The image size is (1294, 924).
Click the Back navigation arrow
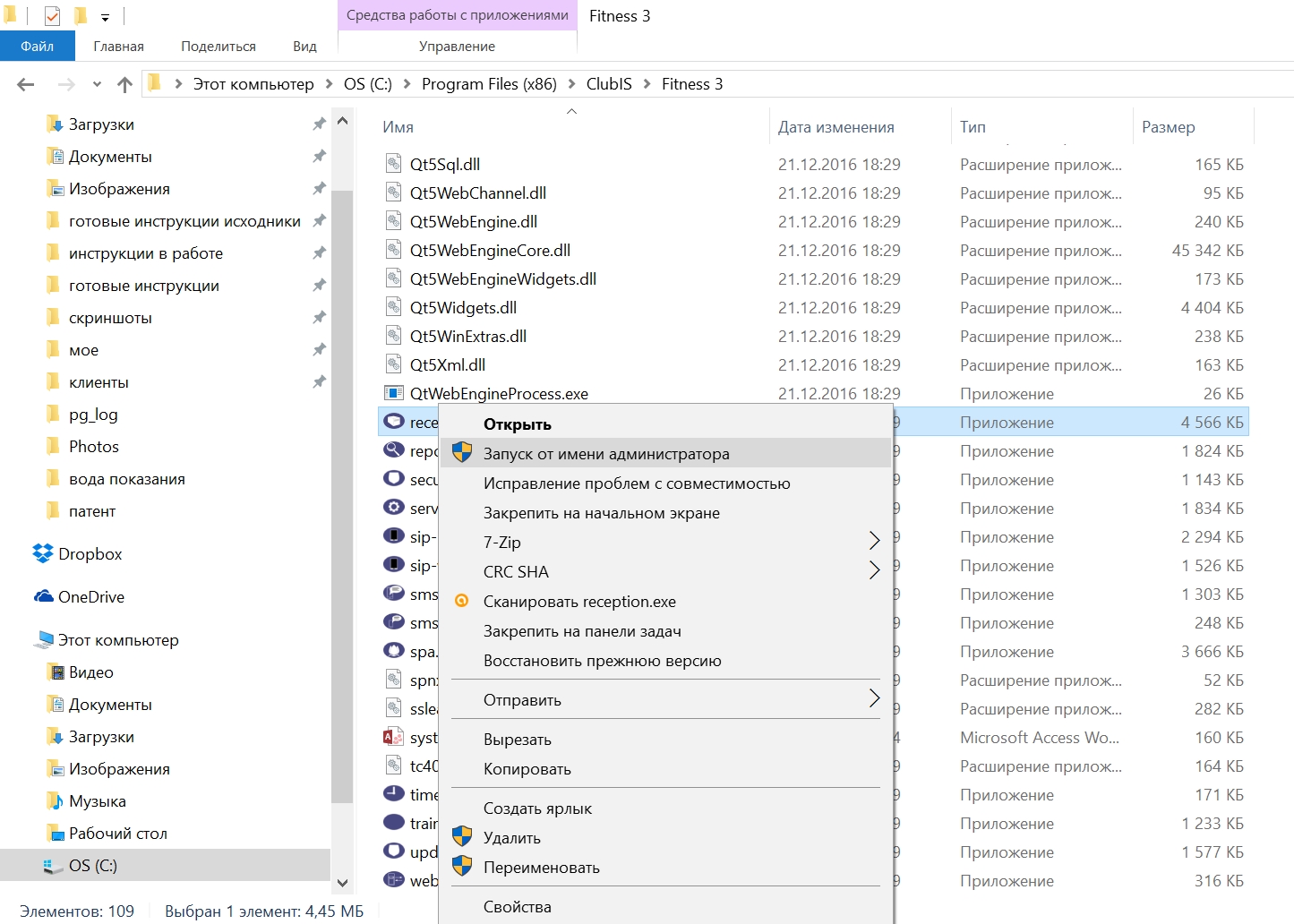[x=26, y=84]
